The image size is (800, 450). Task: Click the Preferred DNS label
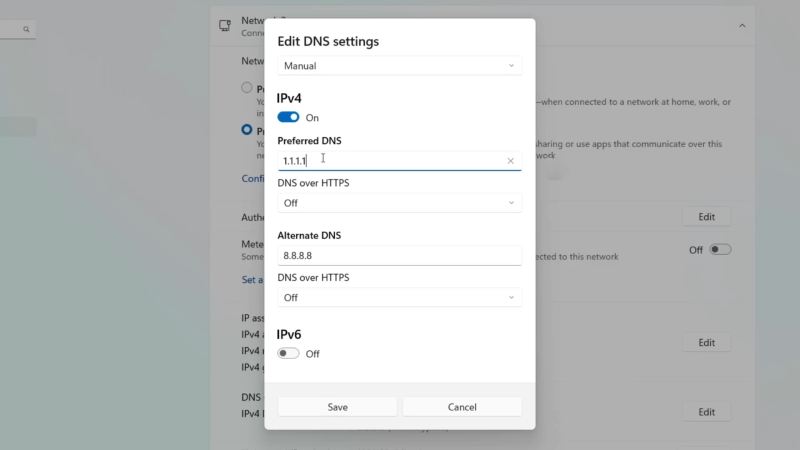(x=310, y=141)
